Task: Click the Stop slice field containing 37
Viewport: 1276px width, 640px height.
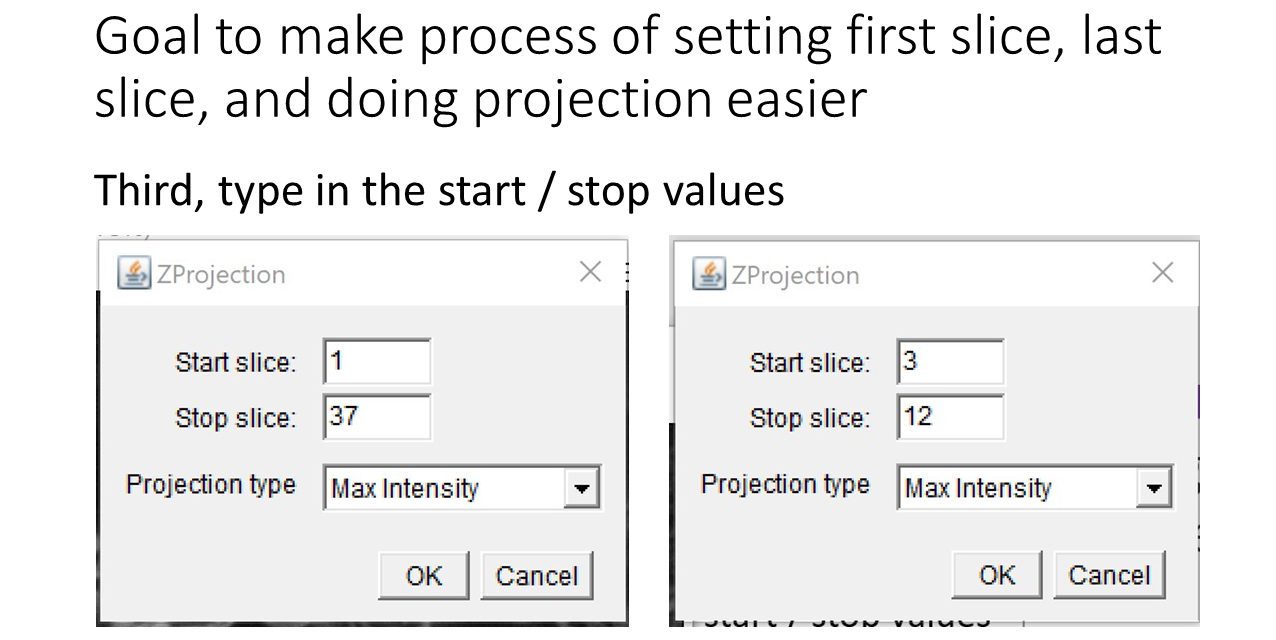Action: pos(377,416)
